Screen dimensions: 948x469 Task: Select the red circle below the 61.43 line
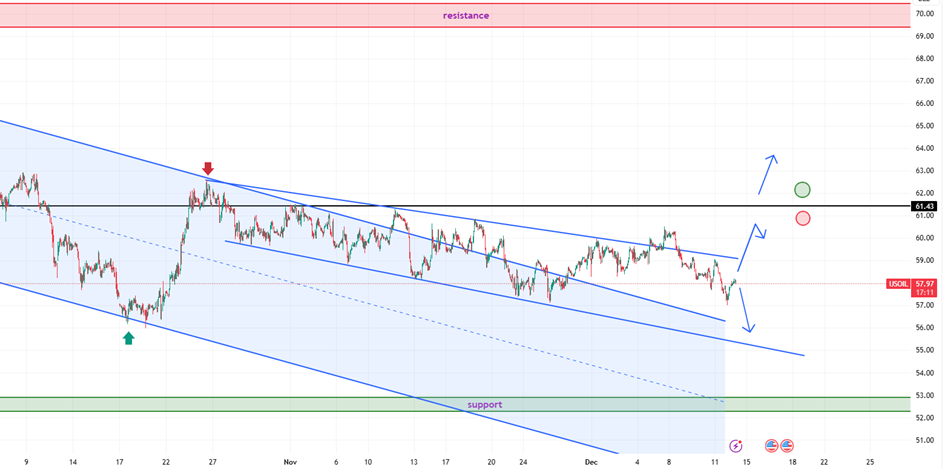pos(802,218)
